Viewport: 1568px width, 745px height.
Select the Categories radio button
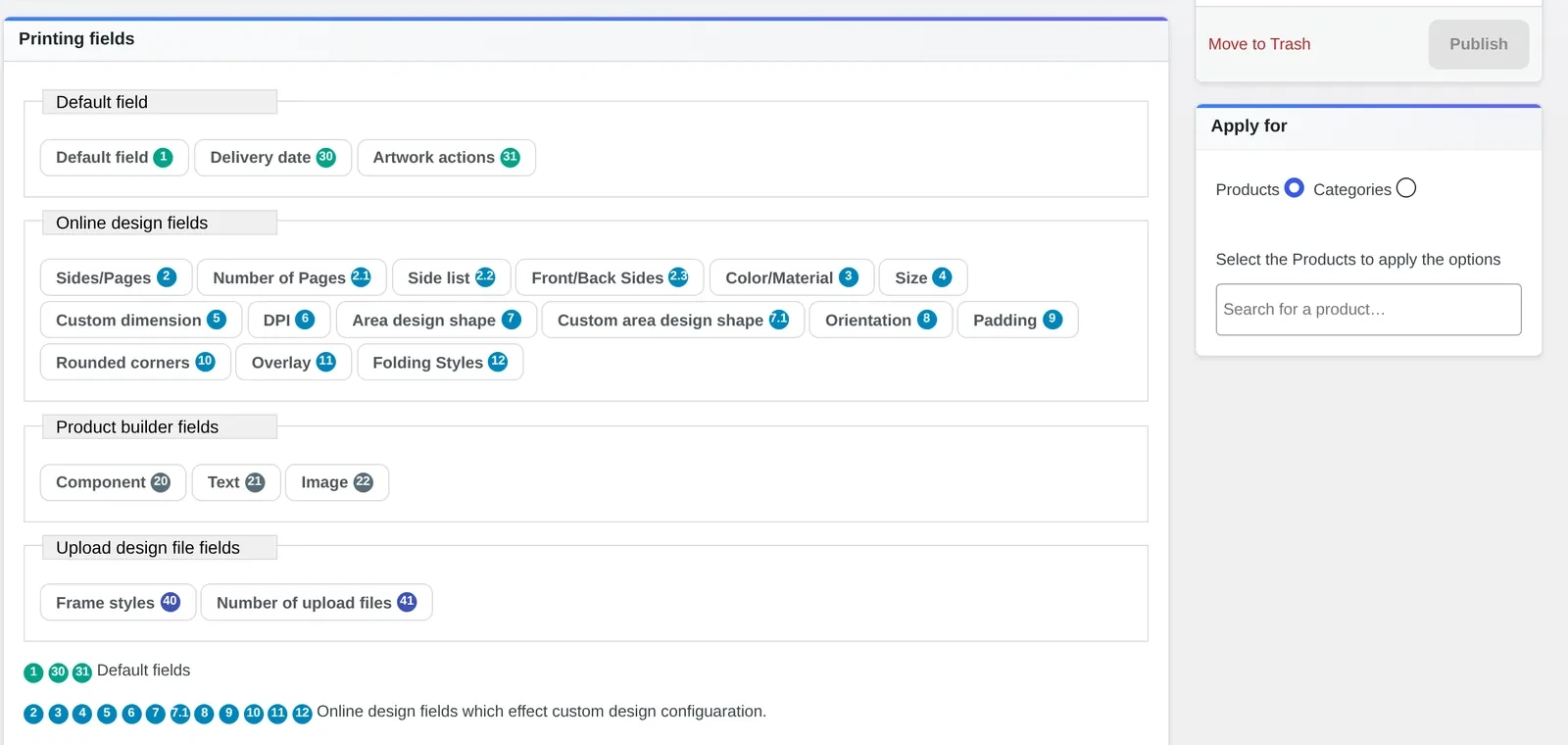(x=1406, y=187)
